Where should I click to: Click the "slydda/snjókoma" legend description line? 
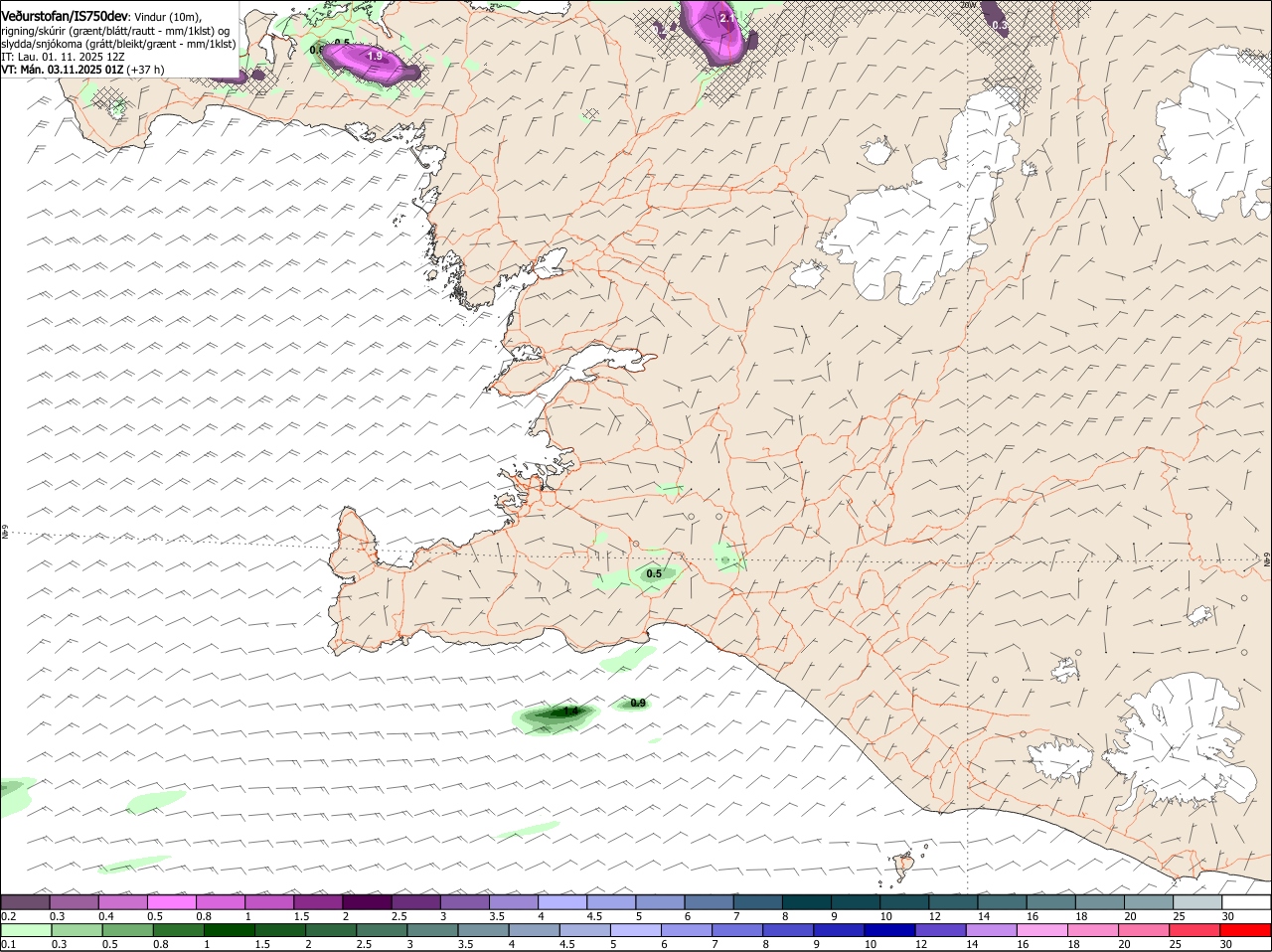pos(118,44)
